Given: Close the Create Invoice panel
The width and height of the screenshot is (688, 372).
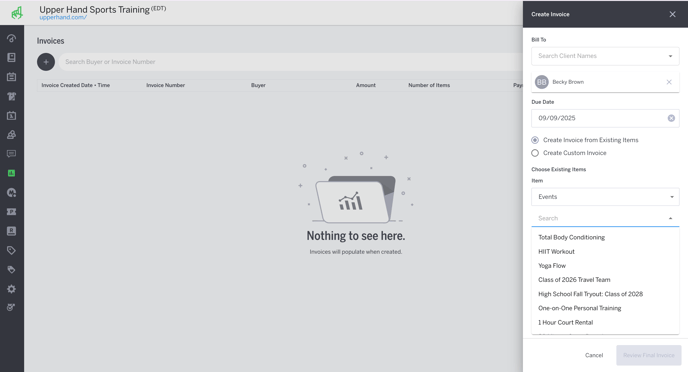Looking at the screenshot, I should click(x=672, y=14).
